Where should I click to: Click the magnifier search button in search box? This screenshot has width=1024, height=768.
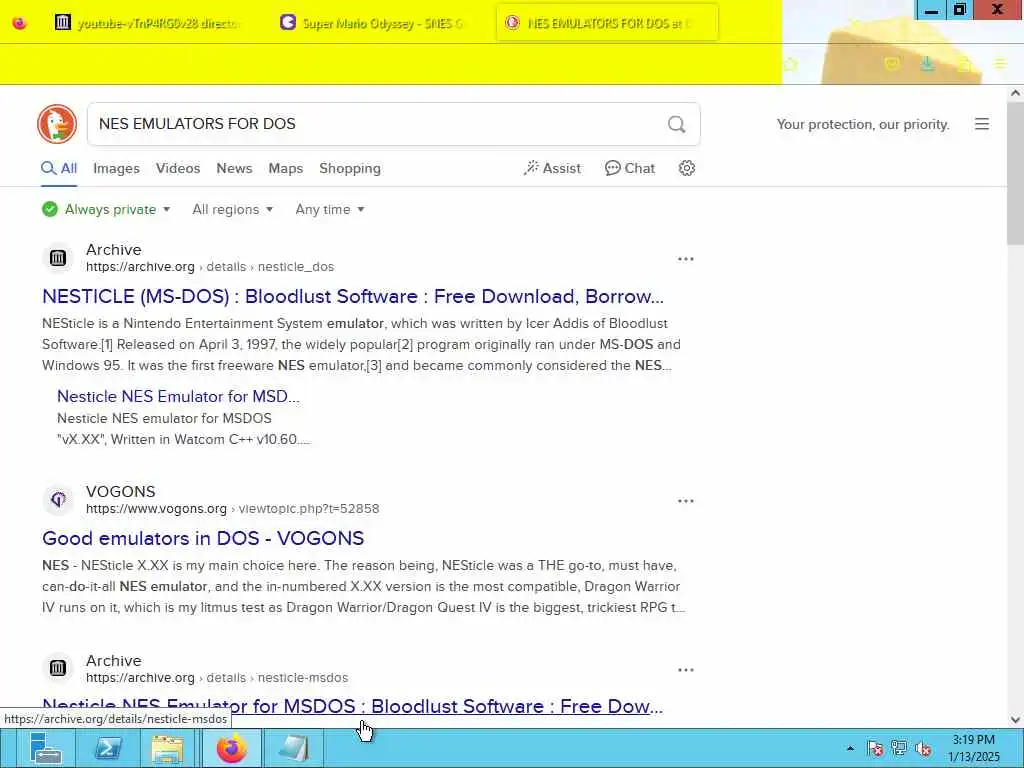coord(677,124)
